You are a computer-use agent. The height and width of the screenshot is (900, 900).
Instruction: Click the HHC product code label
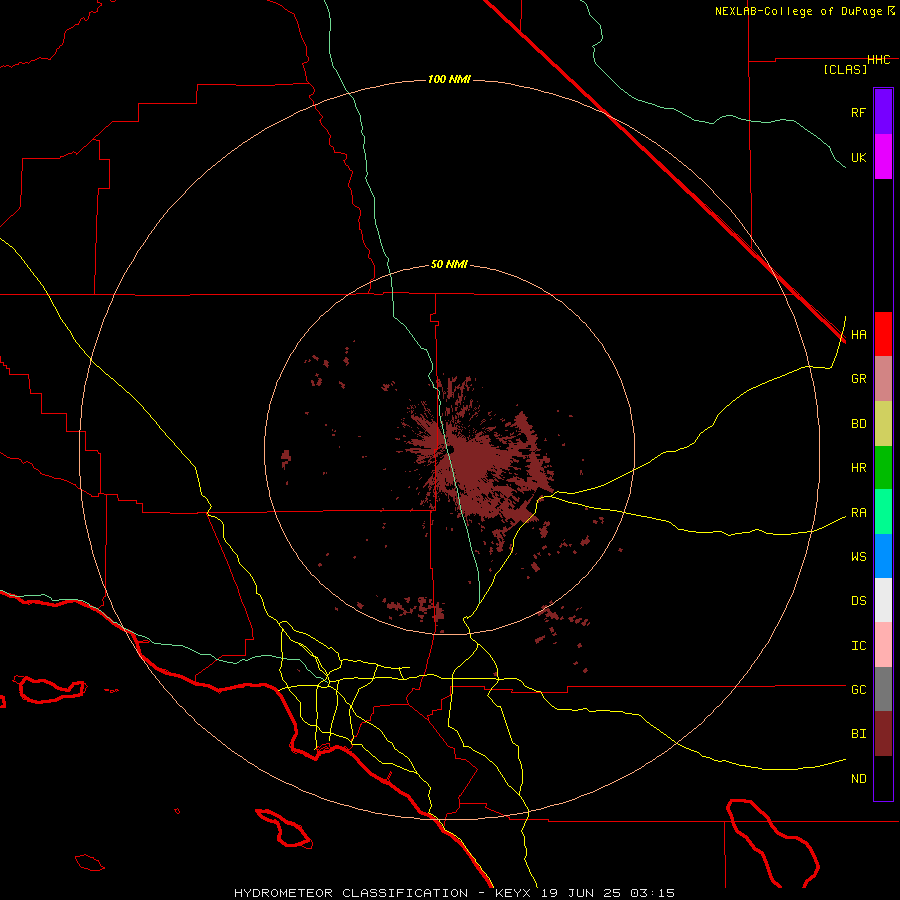(879, 60)
